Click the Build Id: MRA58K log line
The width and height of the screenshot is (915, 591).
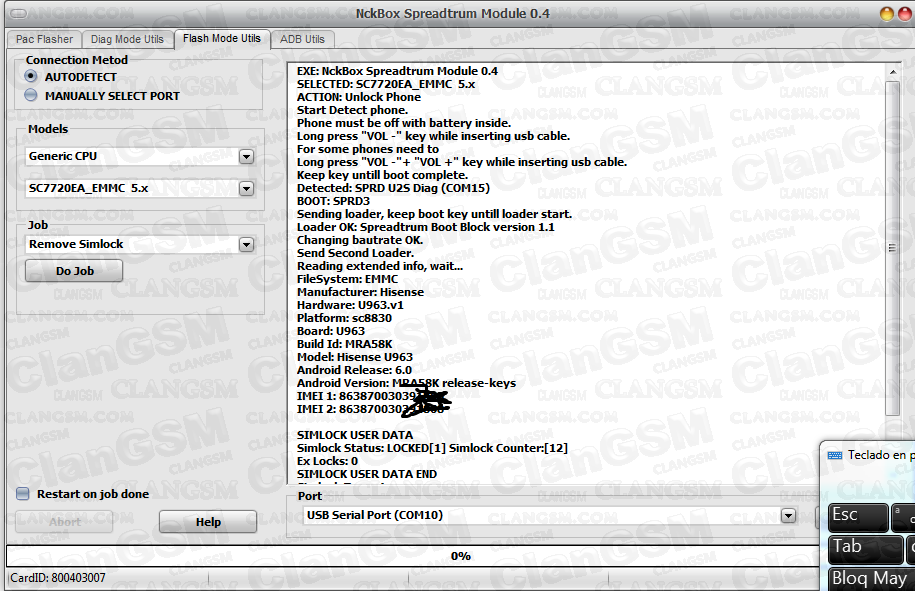[x=345, y=344]
